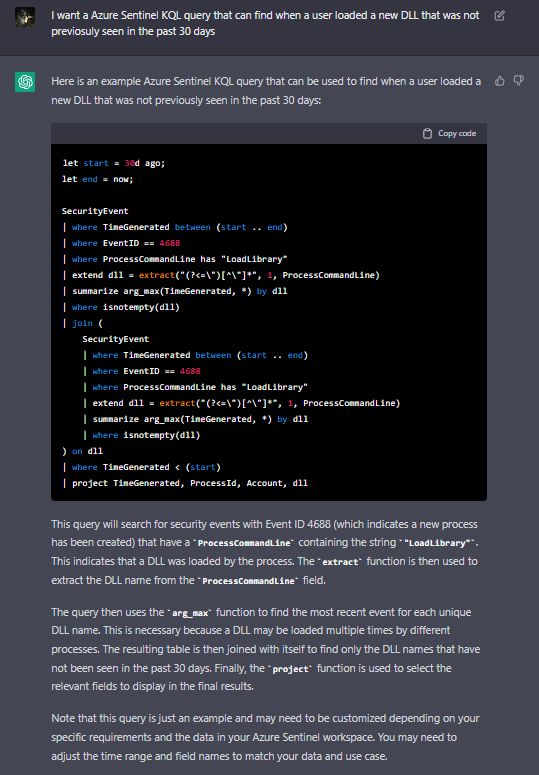Click the paragraph starting 'This query will search'
Image resolution: width=539 pixels, height=775 pixels.
[265, 552]
